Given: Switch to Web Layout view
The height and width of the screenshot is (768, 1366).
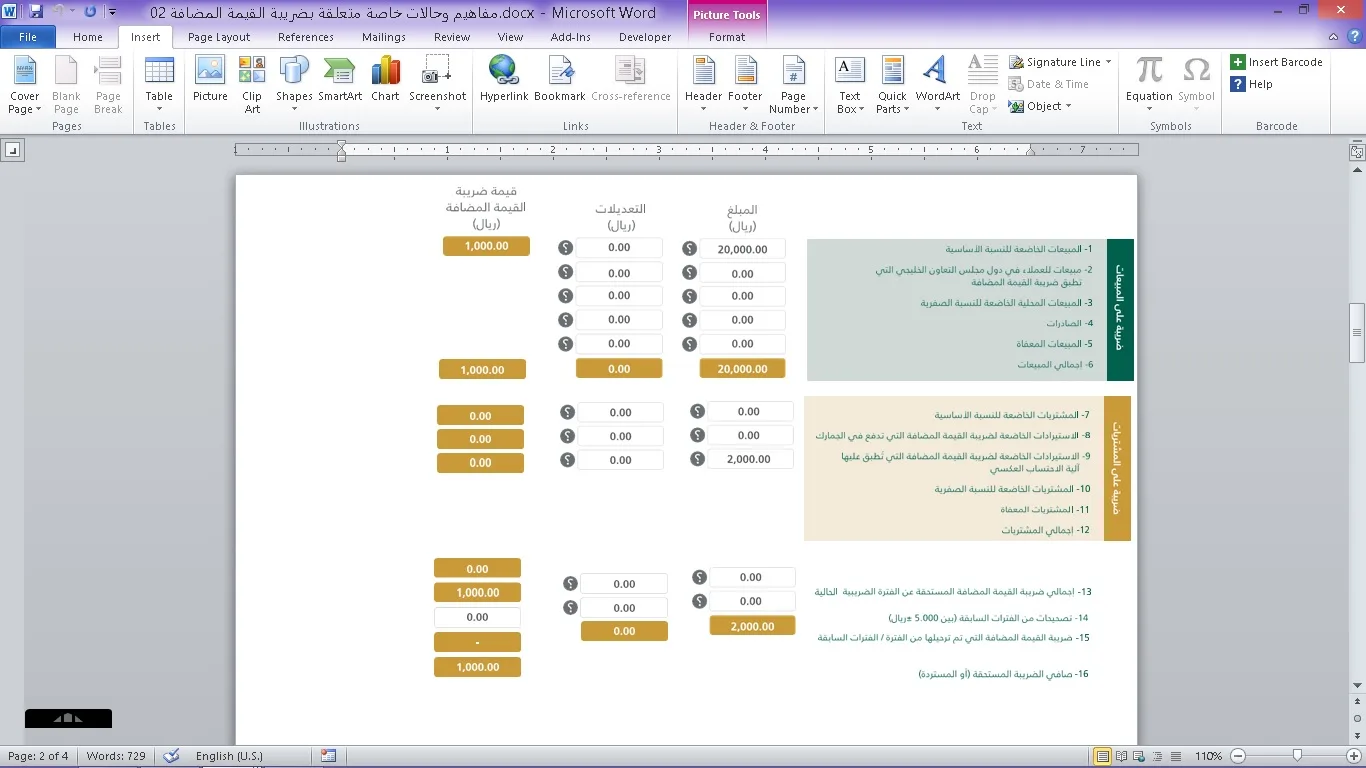Looking at the screenshot, I should click(x=1139, y=756).
